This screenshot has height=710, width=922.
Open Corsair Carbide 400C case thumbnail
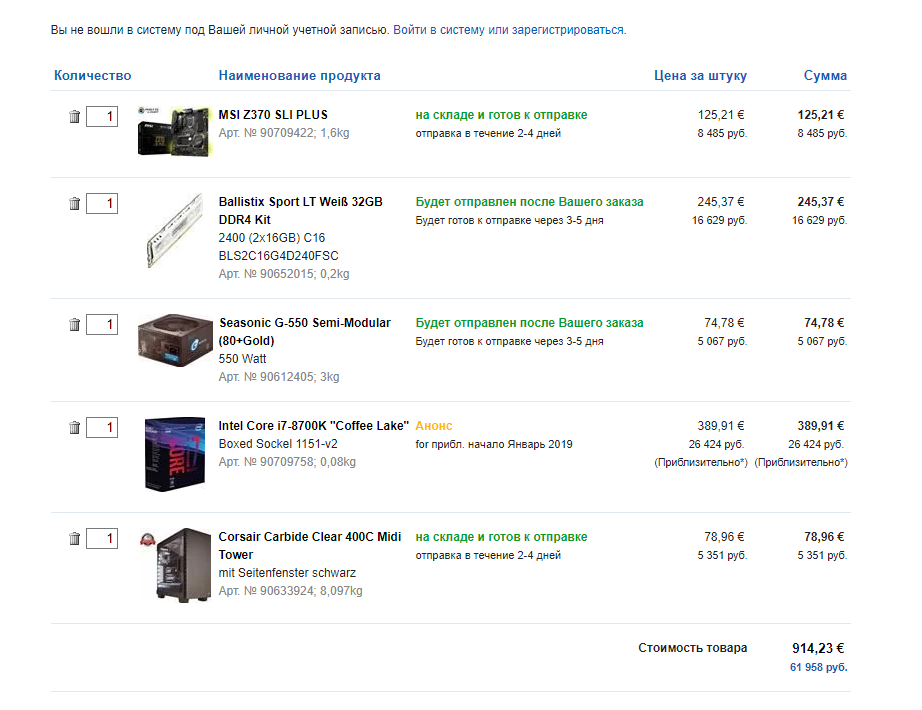tap(176, 565)
